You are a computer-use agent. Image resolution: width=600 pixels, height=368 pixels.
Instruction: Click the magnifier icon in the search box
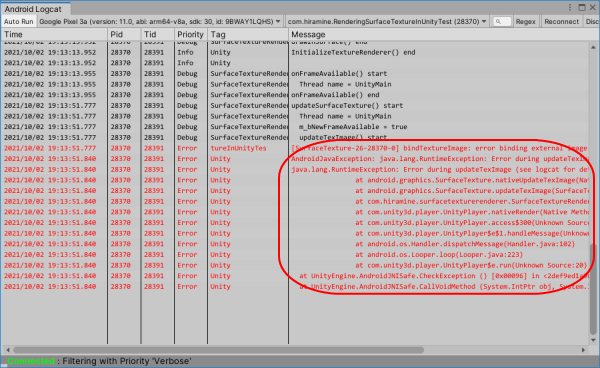click(x=498, y=22)
